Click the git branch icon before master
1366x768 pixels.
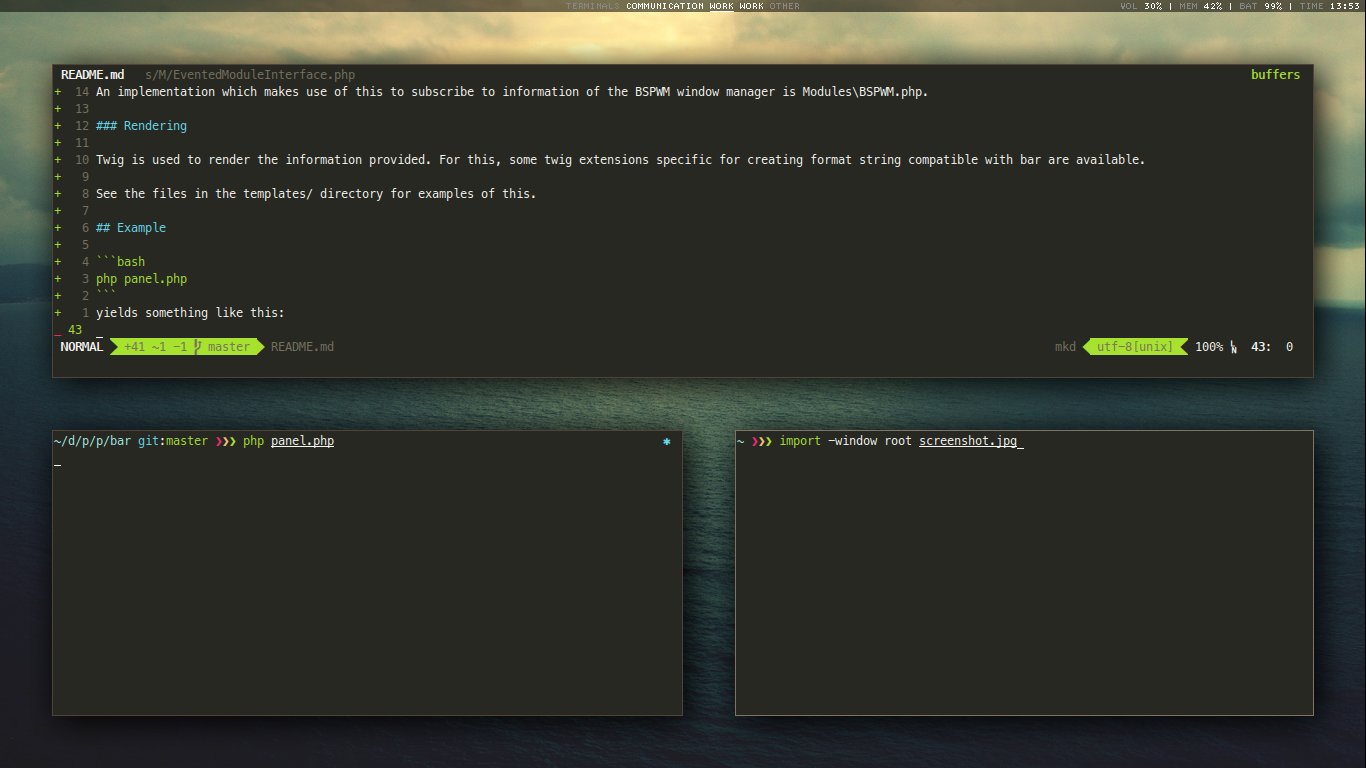pos(198,347)
